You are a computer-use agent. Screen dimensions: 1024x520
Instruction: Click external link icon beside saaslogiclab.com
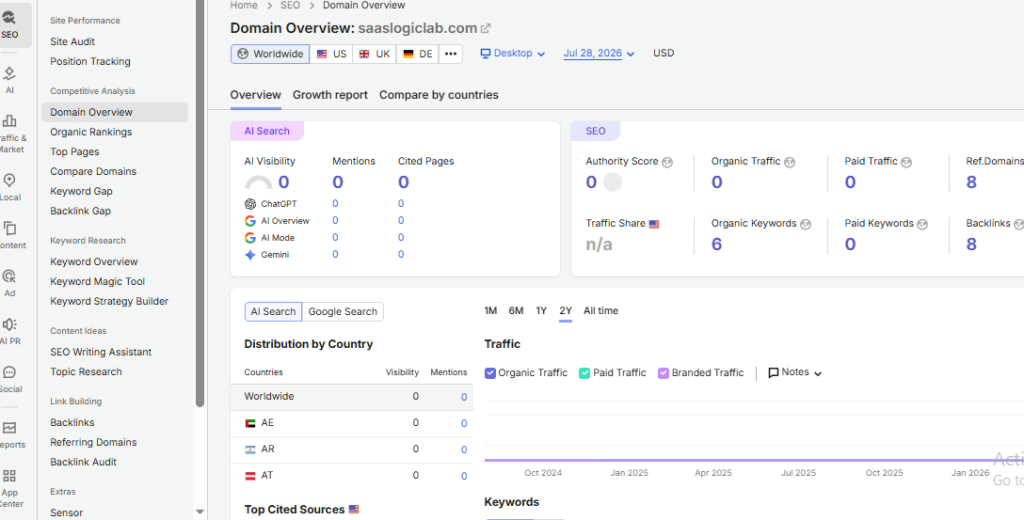pyautogui.click(x=485, y=29)
